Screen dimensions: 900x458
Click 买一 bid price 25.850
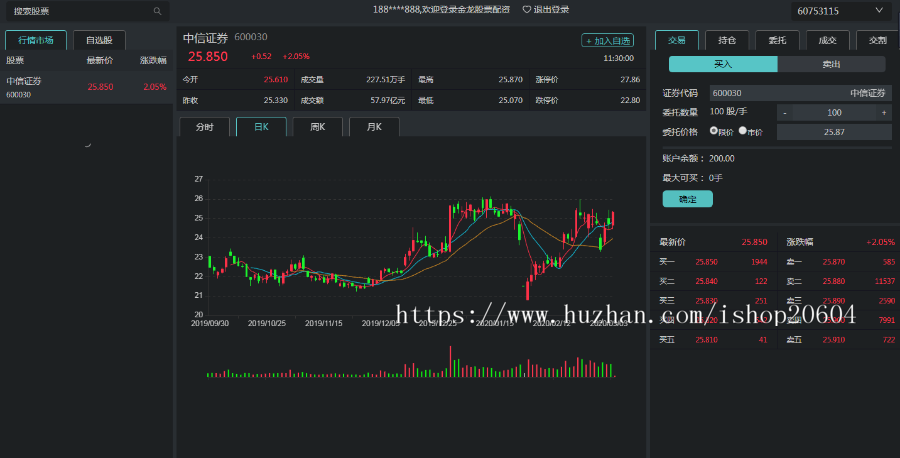(x=707, y=262)
